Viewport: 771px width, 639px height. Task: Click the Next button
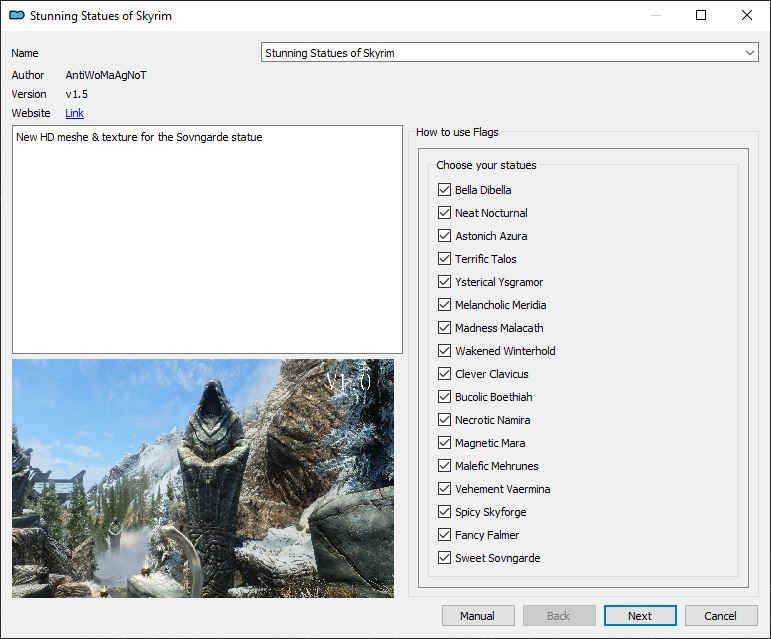(x=640, y=616)
